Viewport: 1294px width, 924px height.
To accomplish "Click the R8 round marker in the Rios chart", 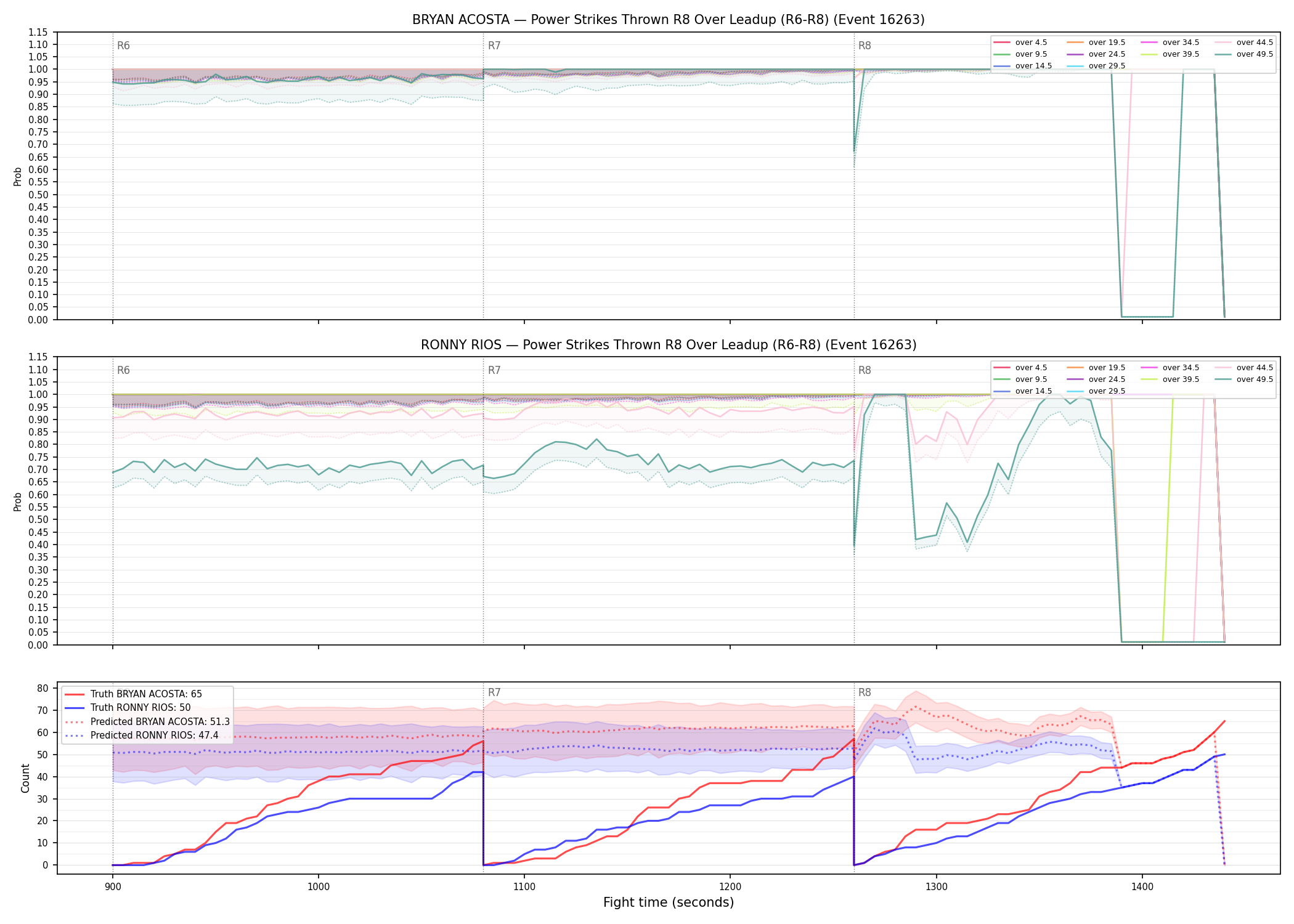I will [x=865, y=370].
